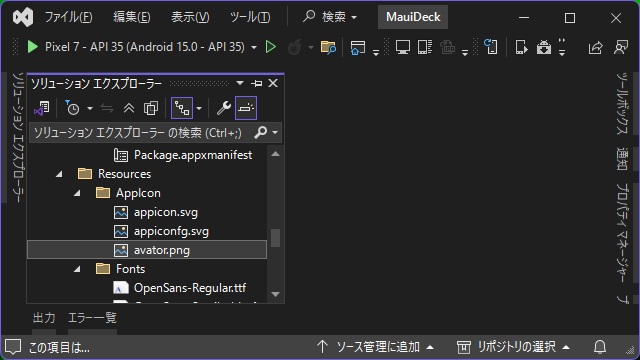Screen dimensions: 640x360
Task: Open the 編集(E) menu
Action: [131, 17]
